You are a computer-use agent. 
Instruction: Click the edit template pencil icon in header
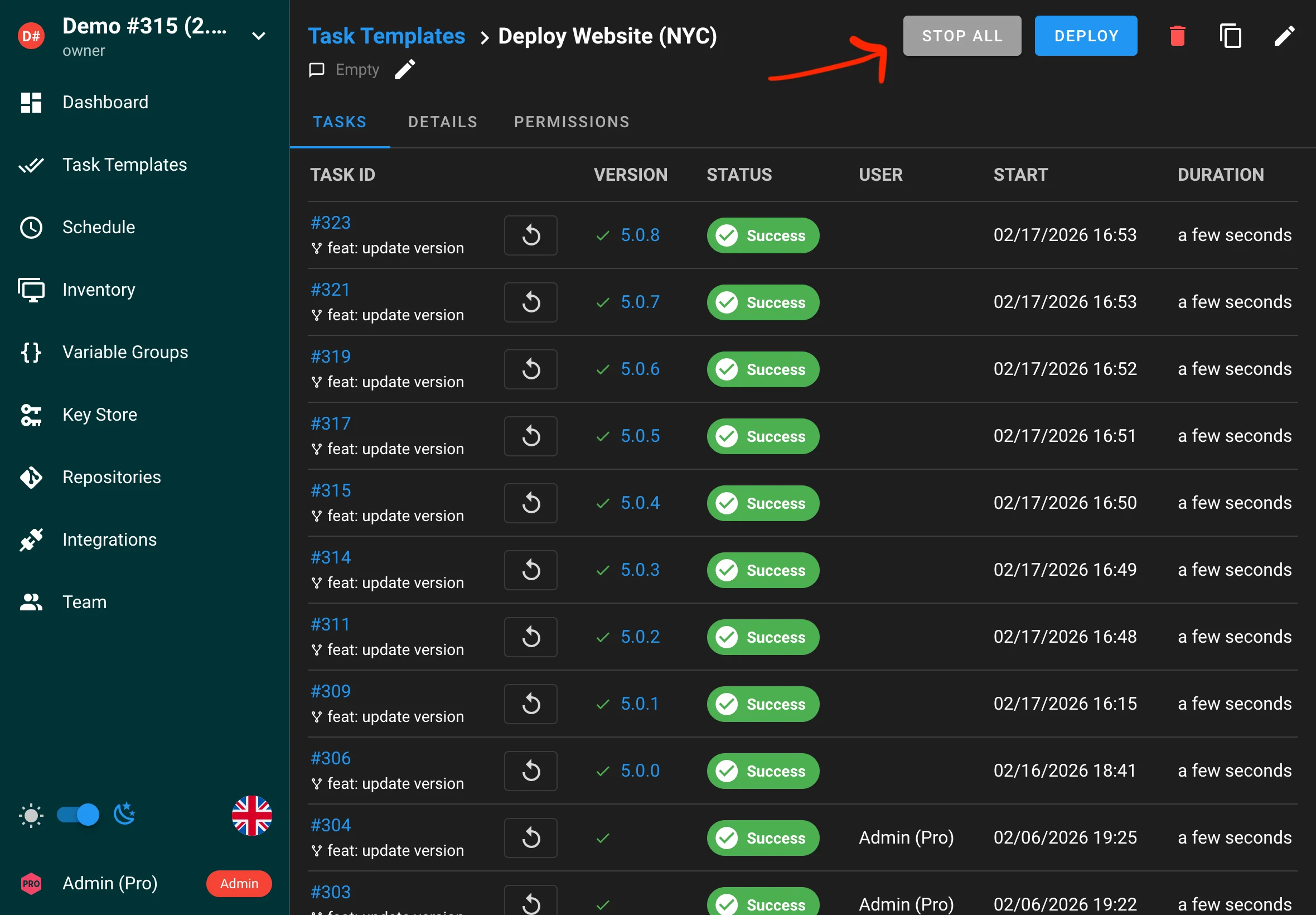(1284, 36)
